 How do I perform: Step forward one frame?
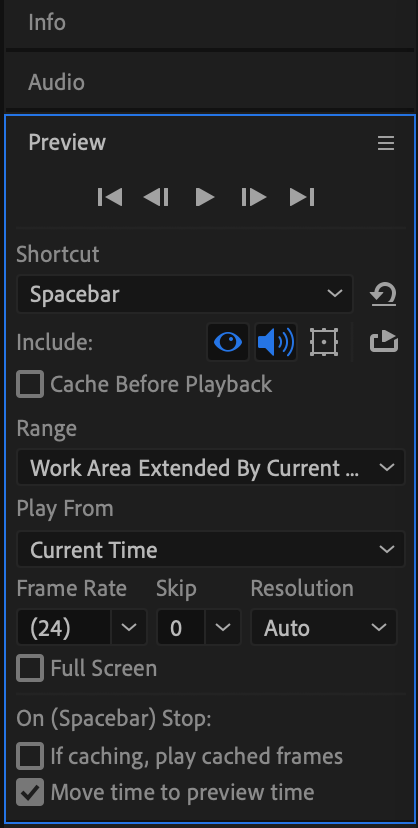(253, 197)
